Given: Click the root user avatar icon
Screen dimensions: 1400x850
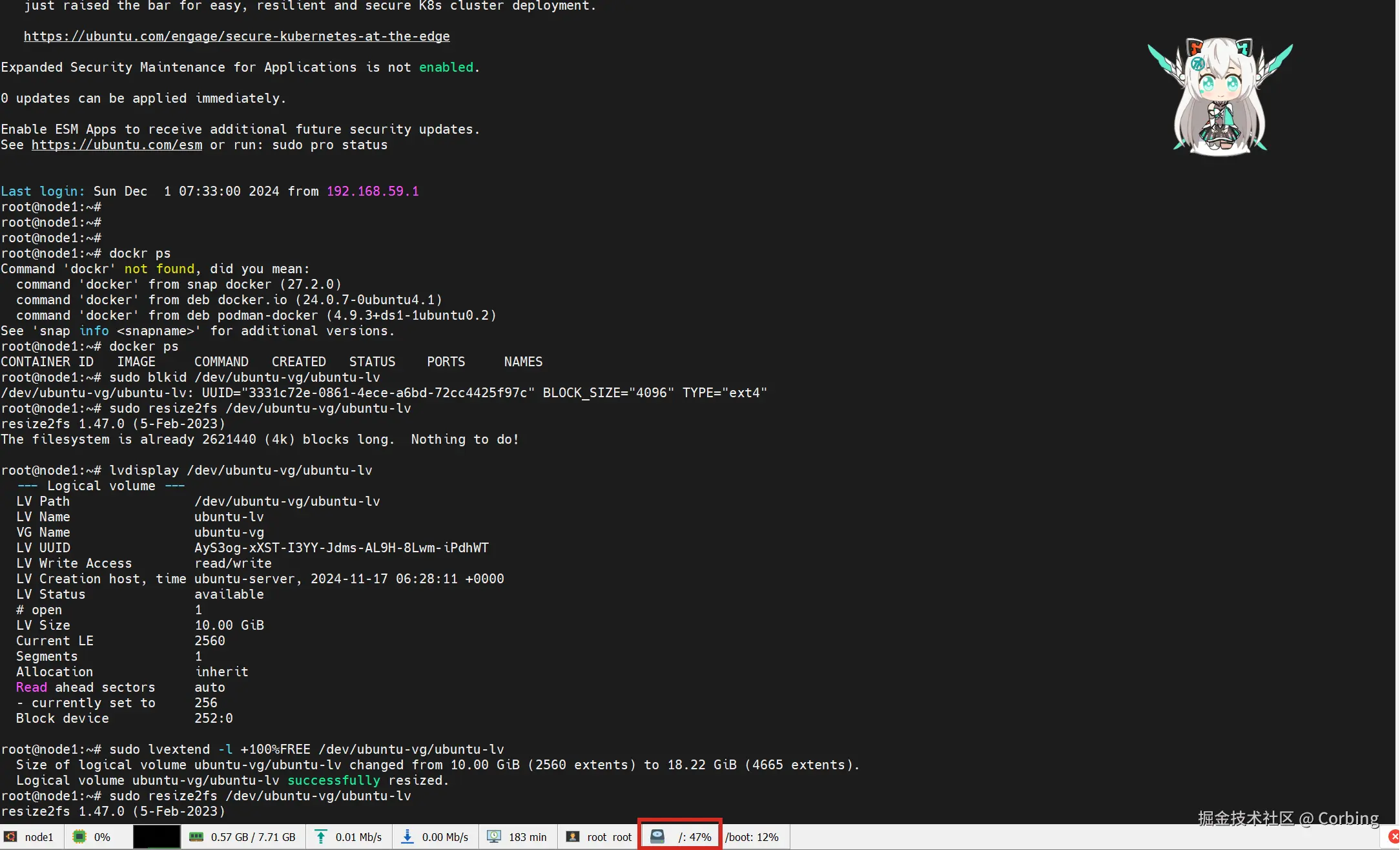Looking at the screenshot, I should pyautogui.click(x=573, y=837).
